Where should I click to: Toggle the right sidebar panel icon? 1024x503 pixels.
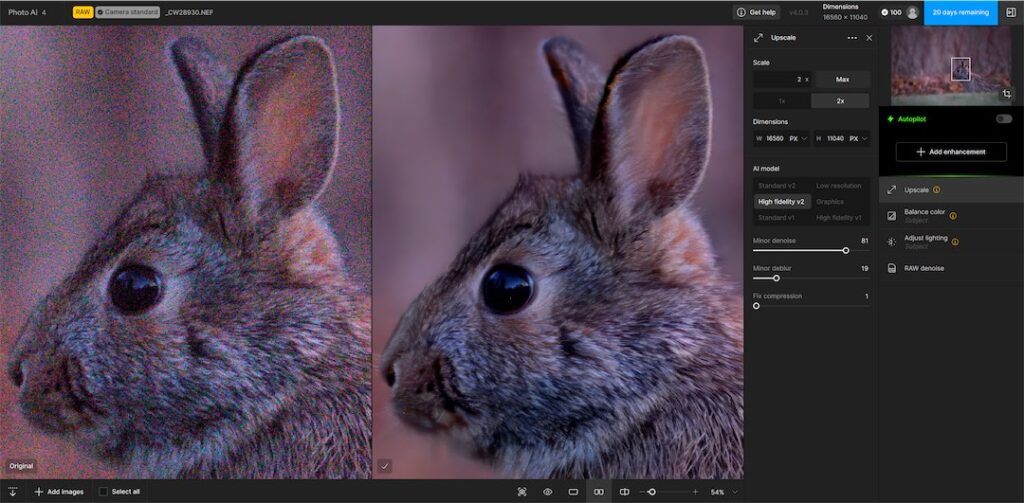pos(1010,12)
